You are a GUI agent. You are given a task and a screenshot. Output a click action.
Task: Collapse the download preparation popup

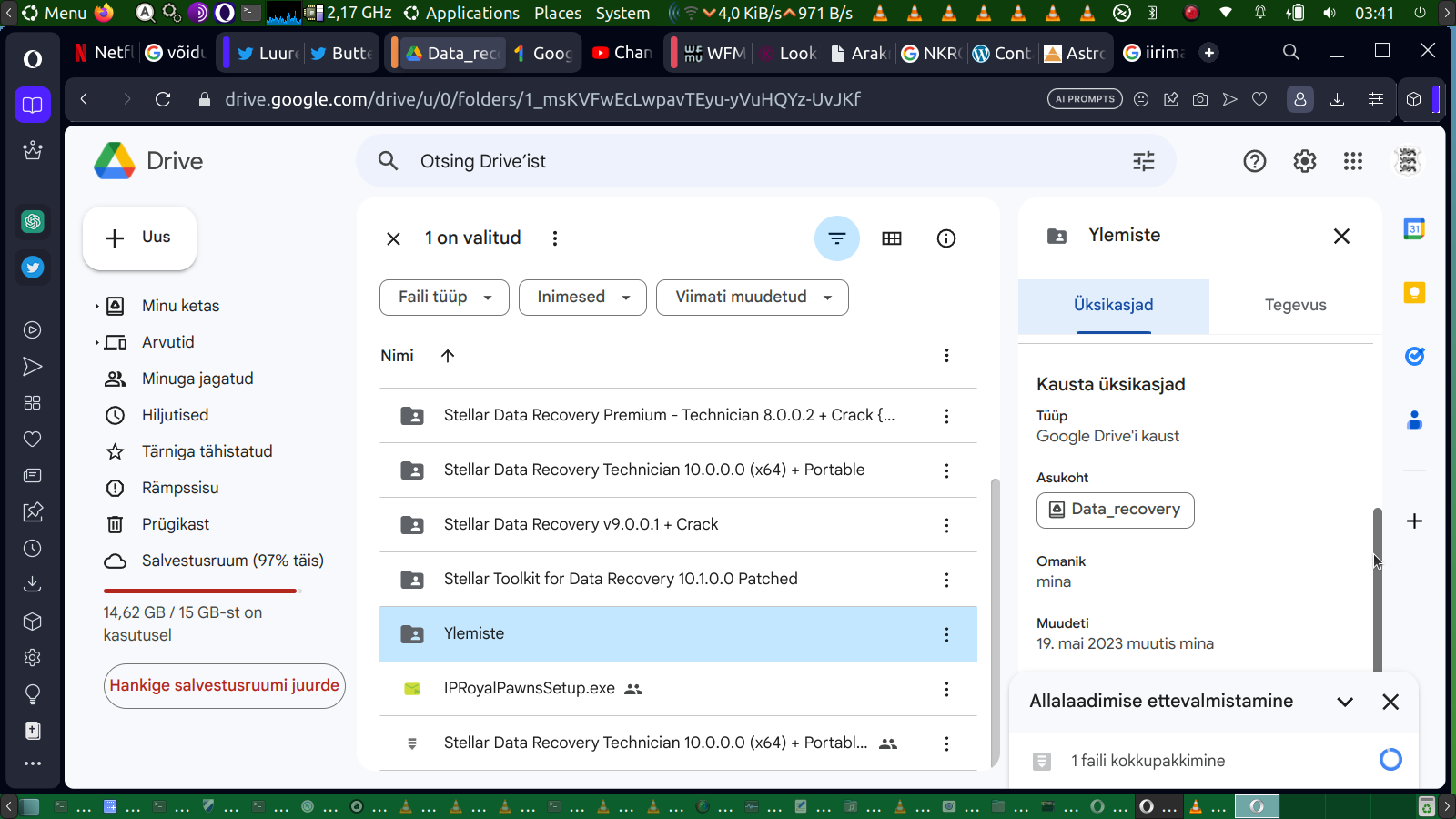(x=1345, y=702)
